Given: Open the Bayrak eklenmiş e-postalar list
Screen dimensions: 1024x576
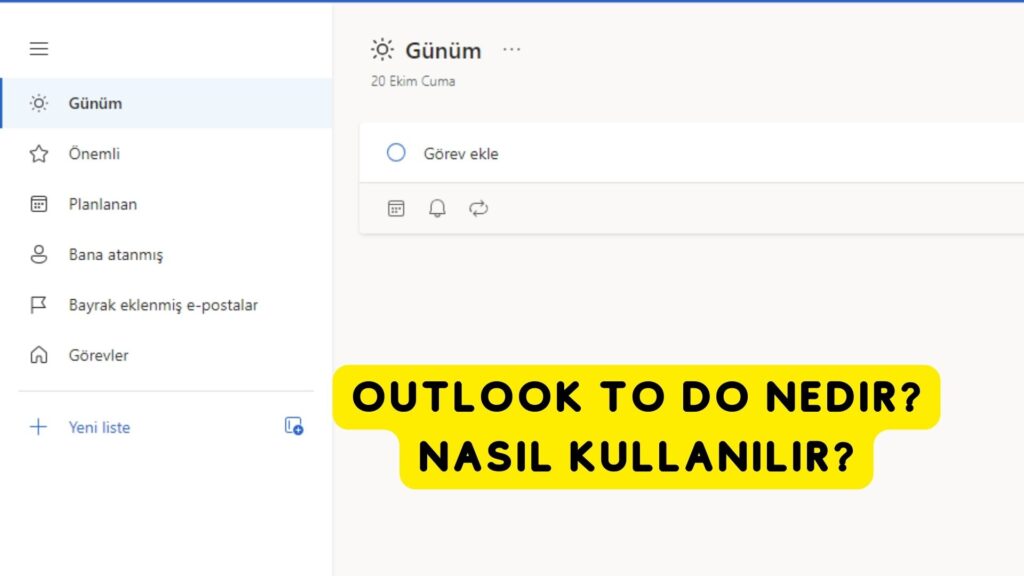Looking at the screenshot, I should 162,304.
